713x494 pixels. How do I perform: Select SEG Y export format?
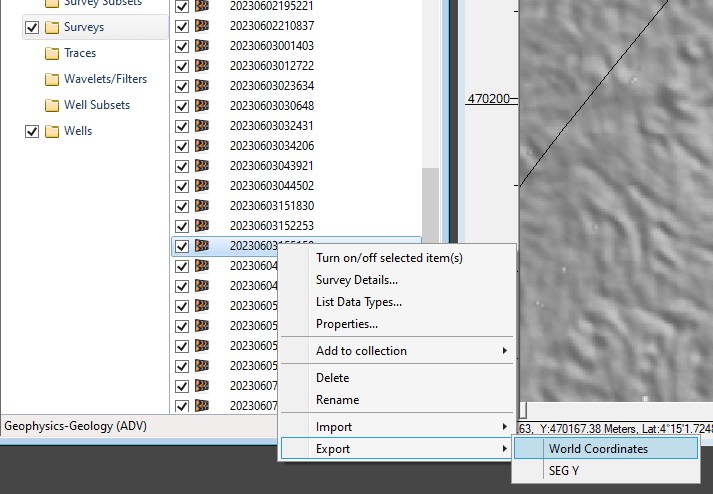[x=564, y=471]
